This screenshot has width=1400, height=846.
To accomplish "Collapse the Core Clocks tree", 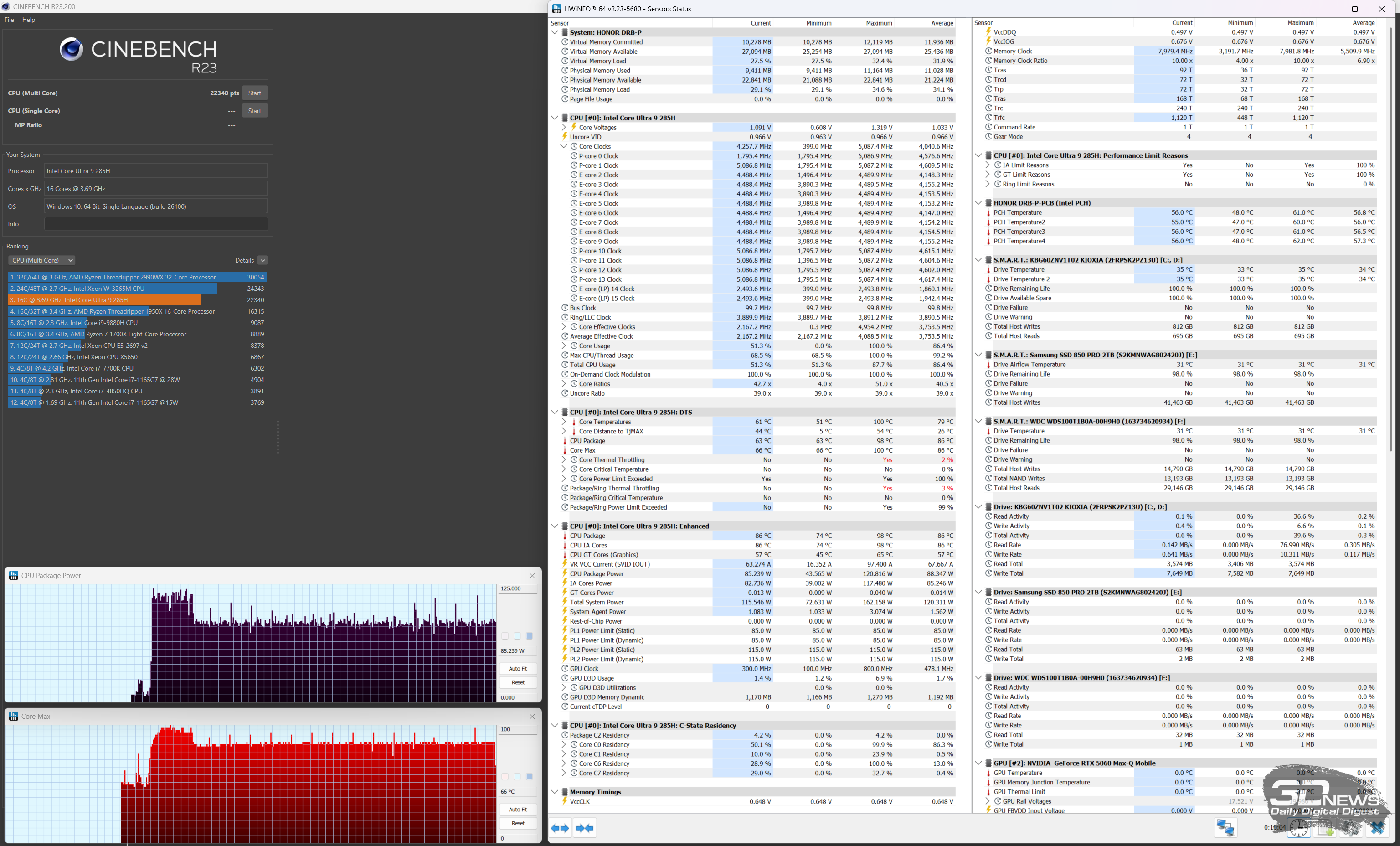I will point(564,147).
